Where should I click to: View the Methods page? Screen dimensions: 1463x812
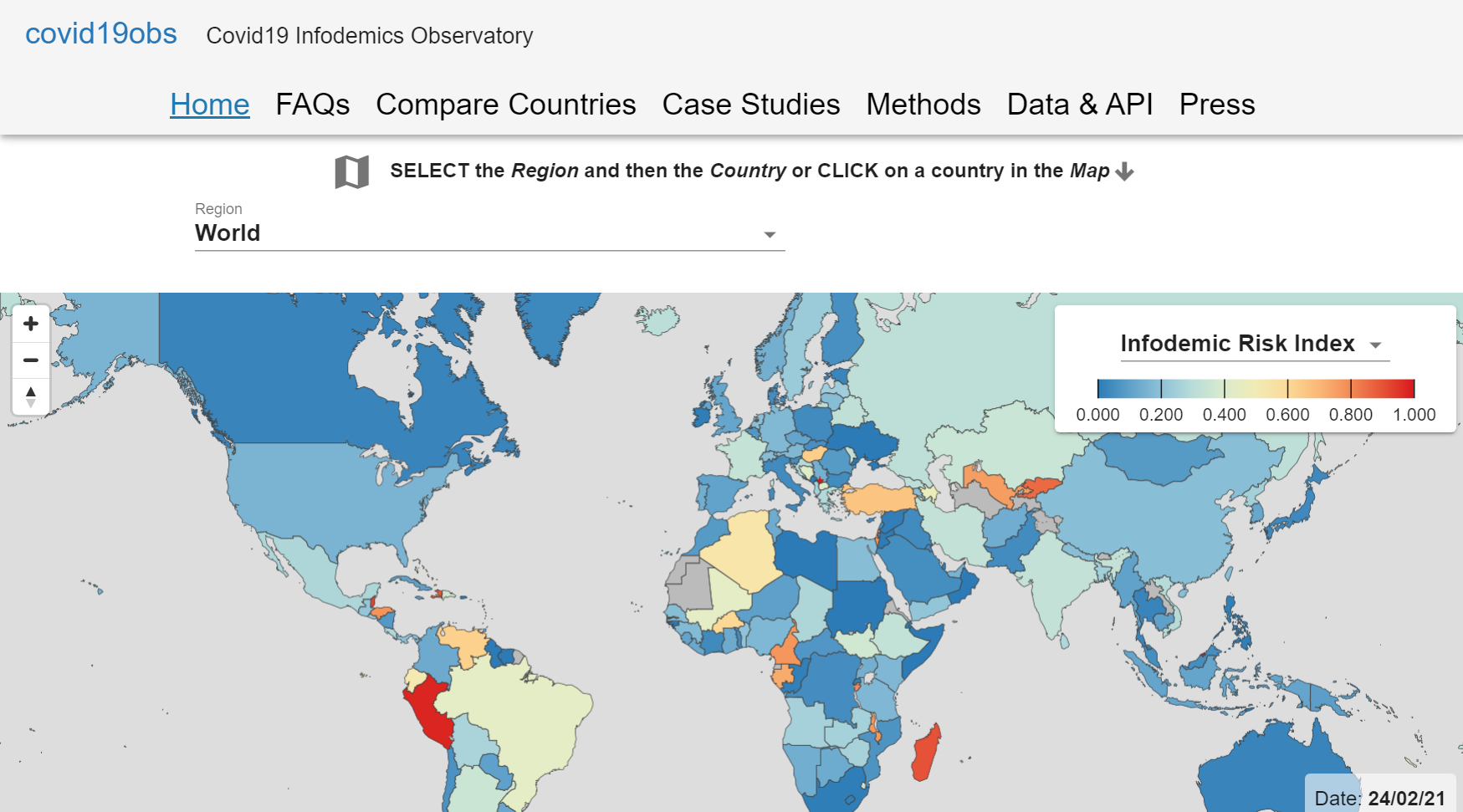point(923,105)
